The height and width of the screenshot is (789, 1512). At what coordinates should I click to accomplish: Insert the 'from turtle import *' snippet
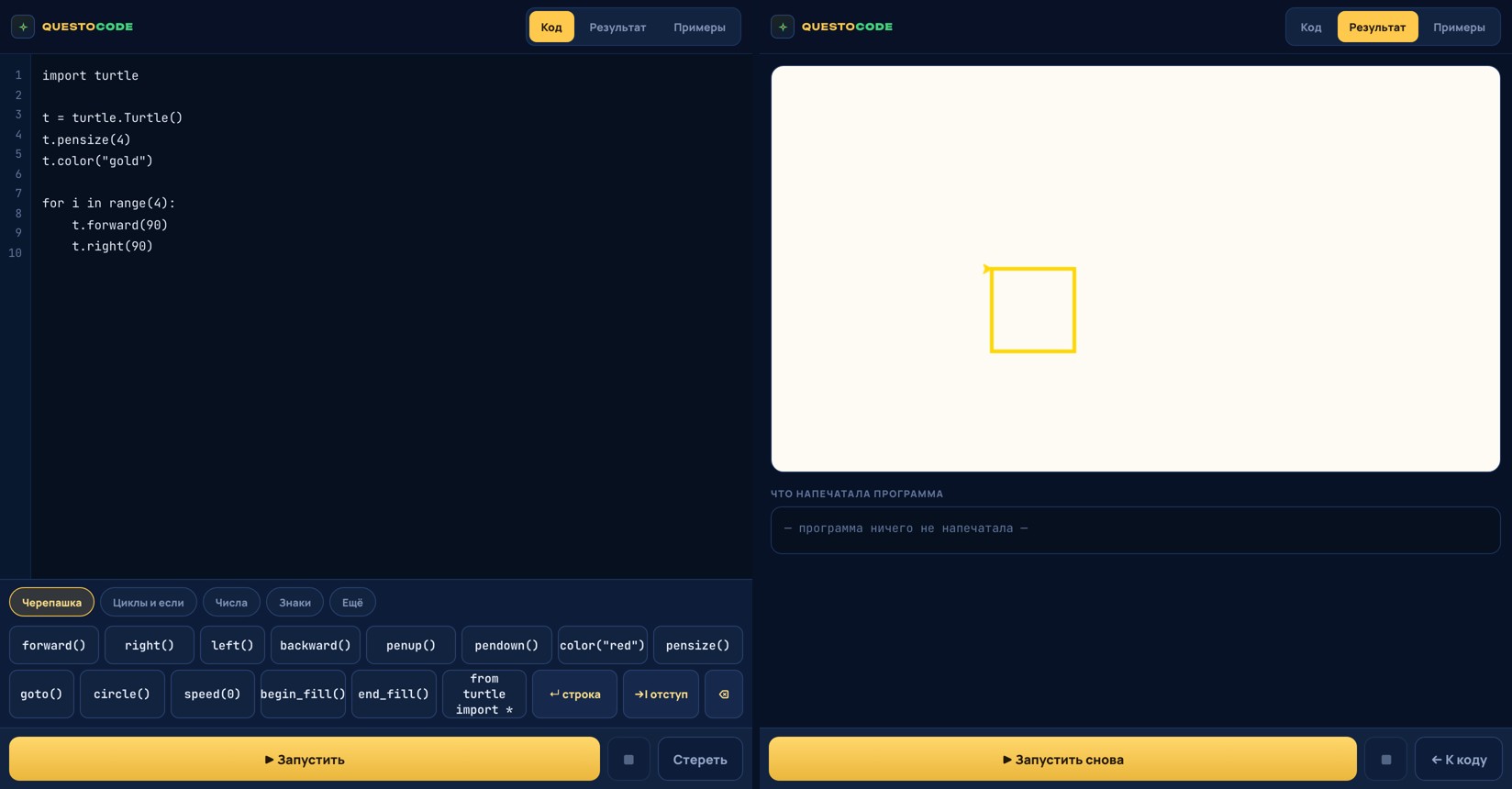click(484, 695)
